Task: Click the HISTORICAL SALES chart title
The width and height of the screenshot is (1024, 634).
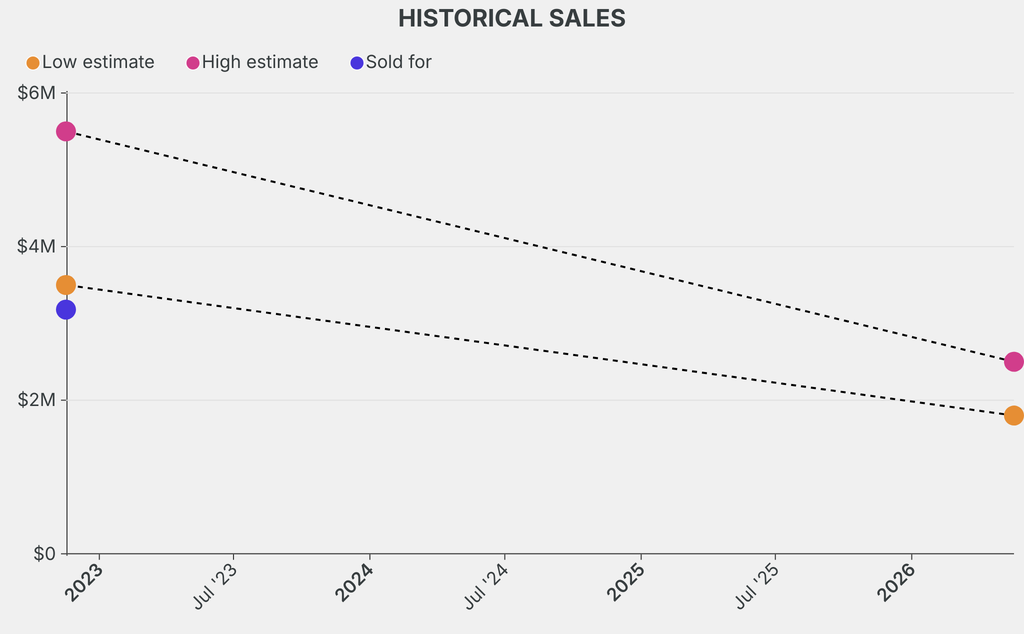Action: (x=512, y=18)
